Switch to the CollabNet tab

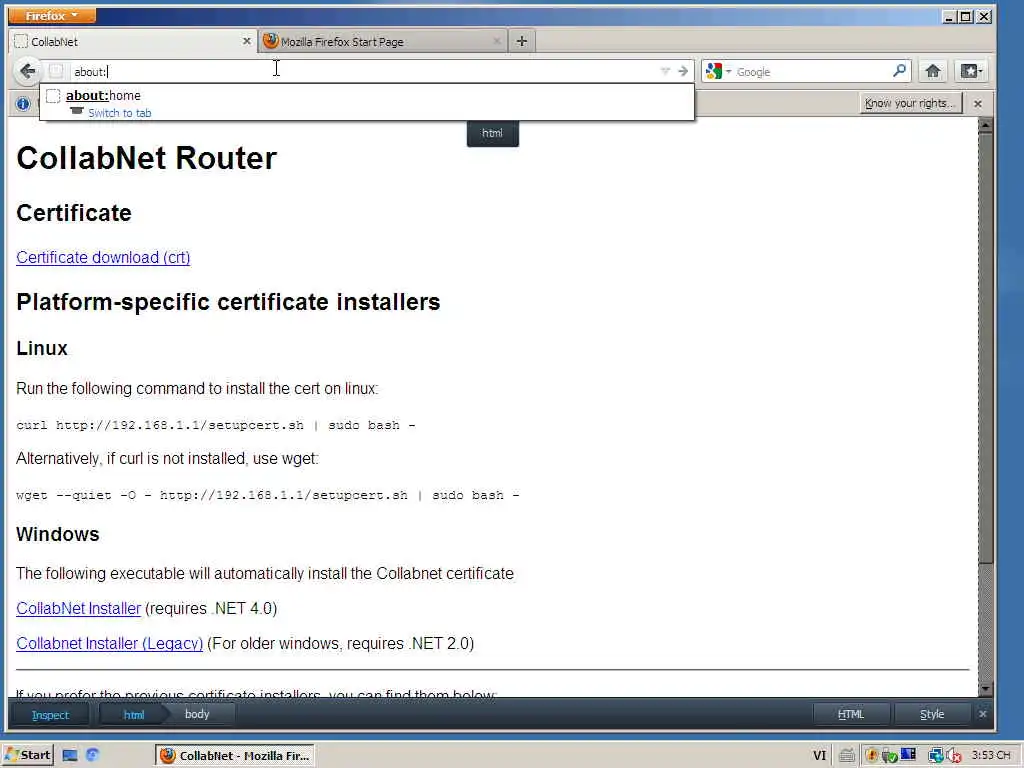[133, 41]
